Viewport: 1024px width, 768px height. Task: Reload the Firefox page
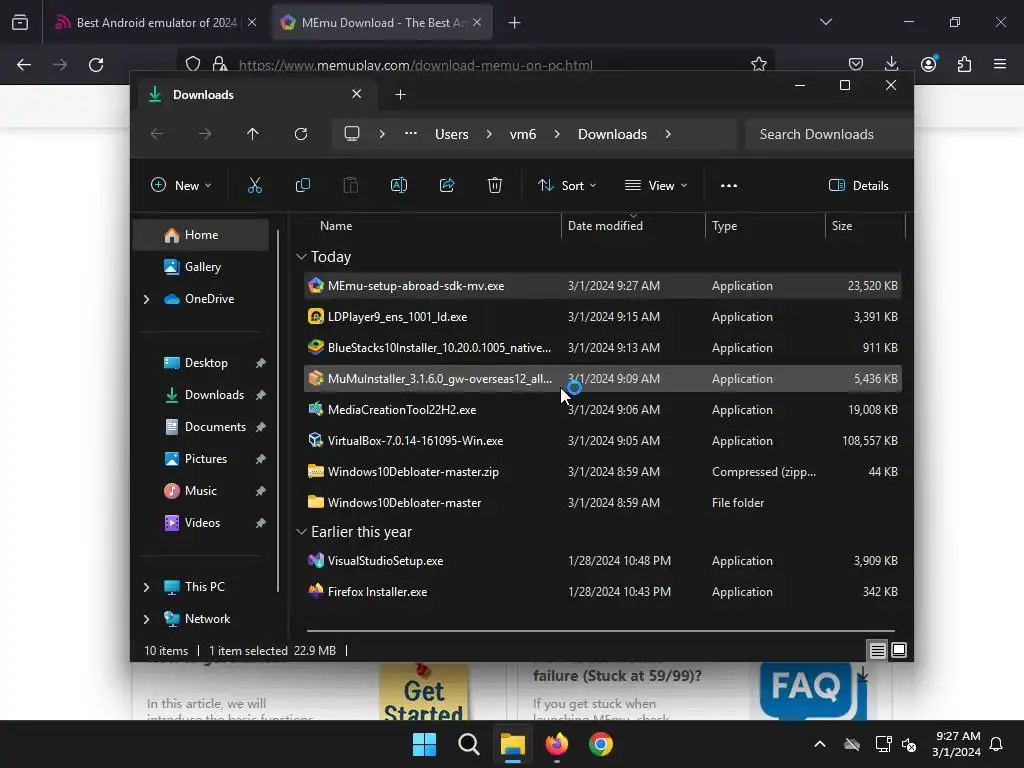point(96,65)
